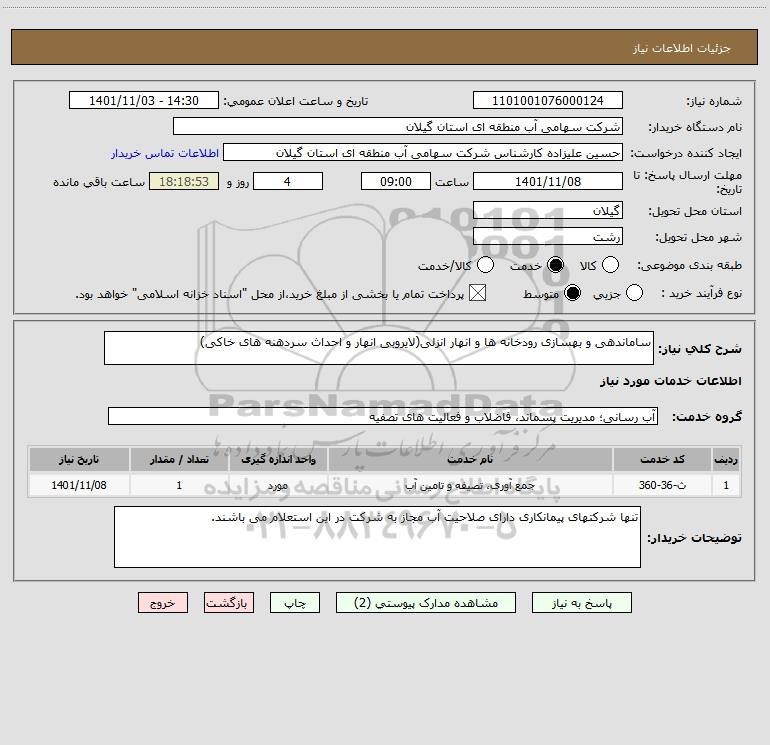This screenshot has height=745, width=770.
Task: Select the کالا radio button
Action: tap(610, 265)
